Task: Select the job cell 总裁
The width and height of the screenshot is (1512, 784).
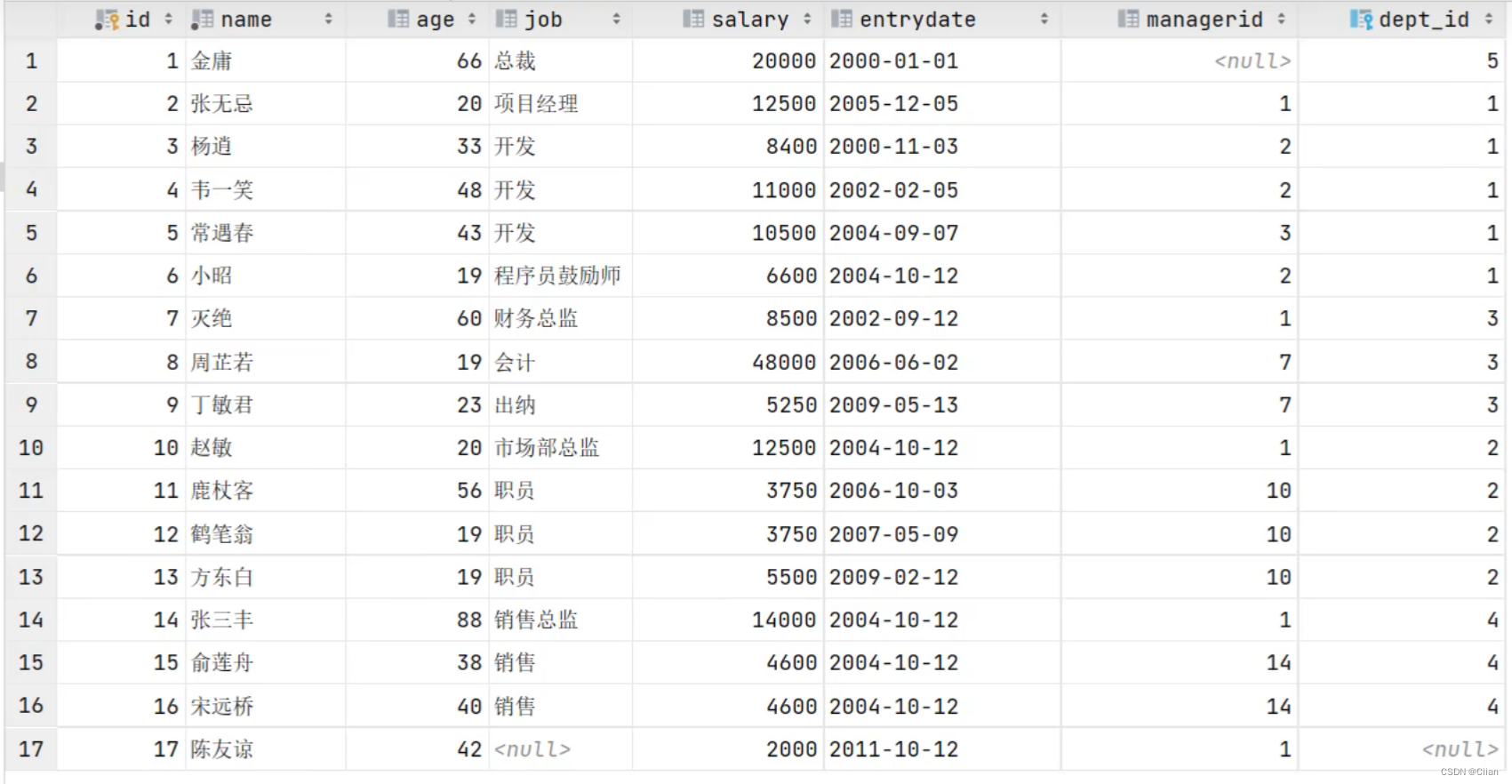Action: coord(560,61)
